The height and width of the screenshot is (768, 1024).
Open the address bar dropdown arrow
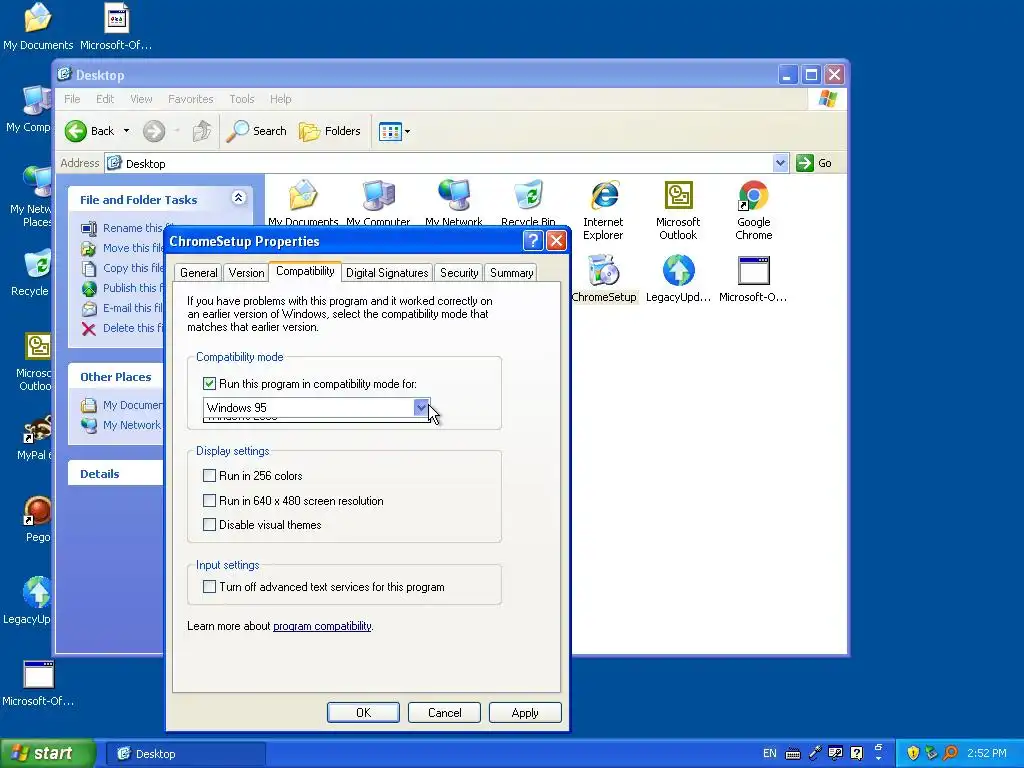pyautogui.click(x=780, y=163)
